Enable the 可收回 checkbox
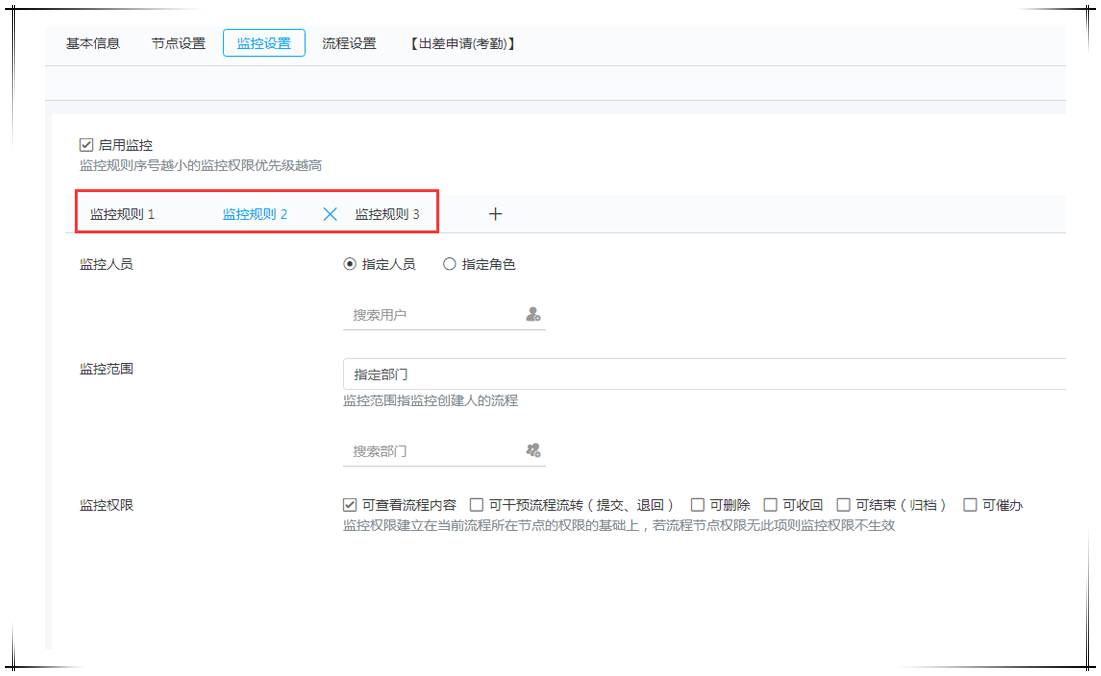 click(771, 505)
